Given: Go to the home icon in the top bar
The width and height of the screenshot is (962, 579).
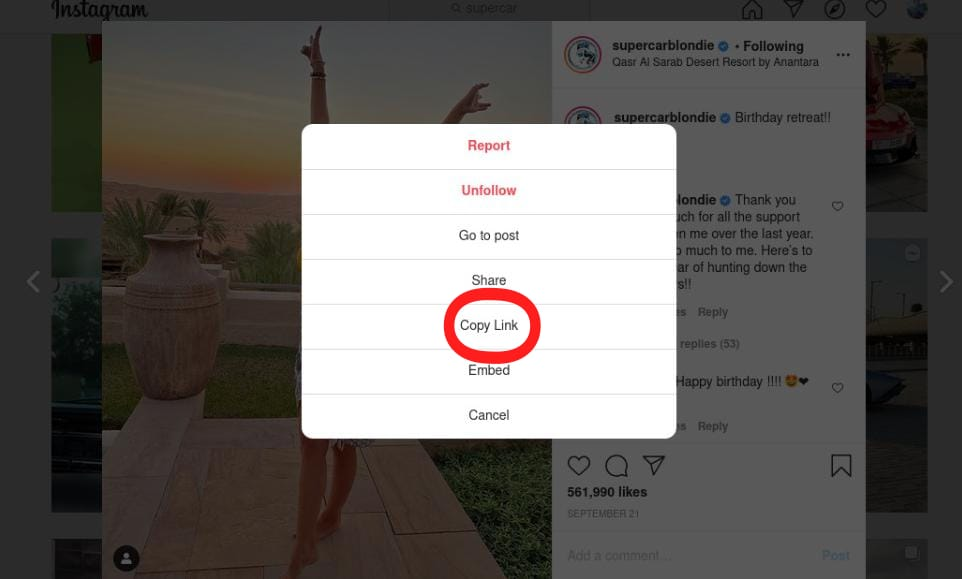Looking at the screenshot, I should click(752, 9).
